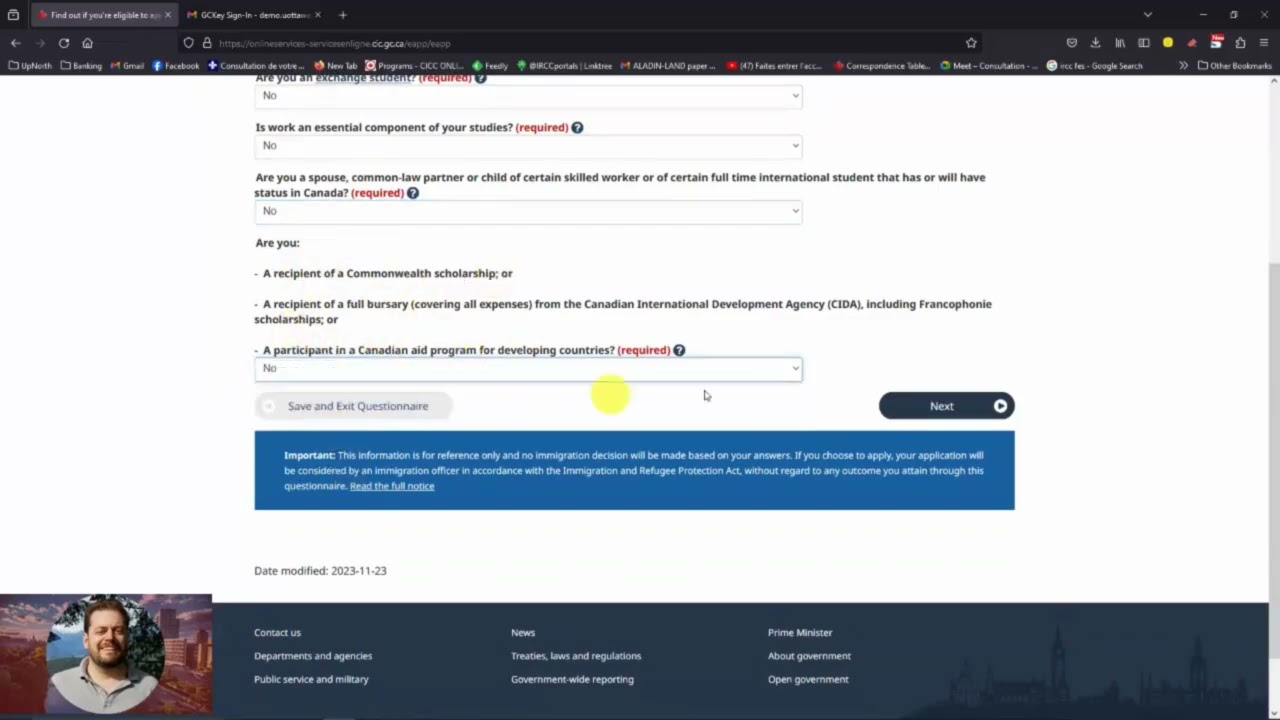The width and height of the screenshot is (1280, 720).
Task: Open the Canadian aid program dropdown
Action: tap(528, 369)
